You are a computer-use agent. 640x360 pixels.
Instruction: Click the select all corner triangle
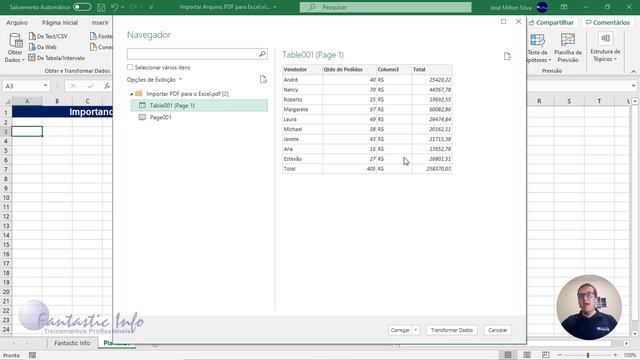(x=7, y=101)
